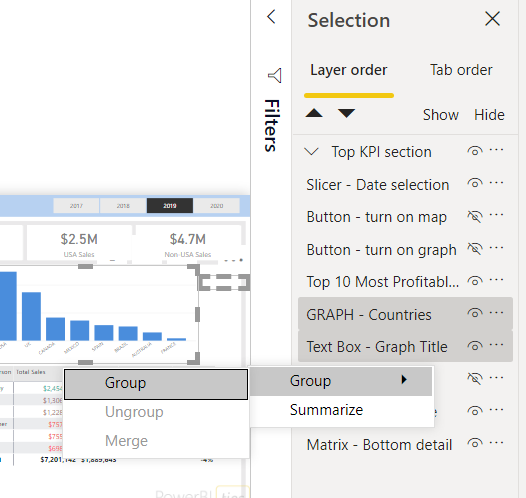This screenshot has width=526, height=498.
Task: Open more options for layer hidden behind Group menu
Action: tap(496, 378)
